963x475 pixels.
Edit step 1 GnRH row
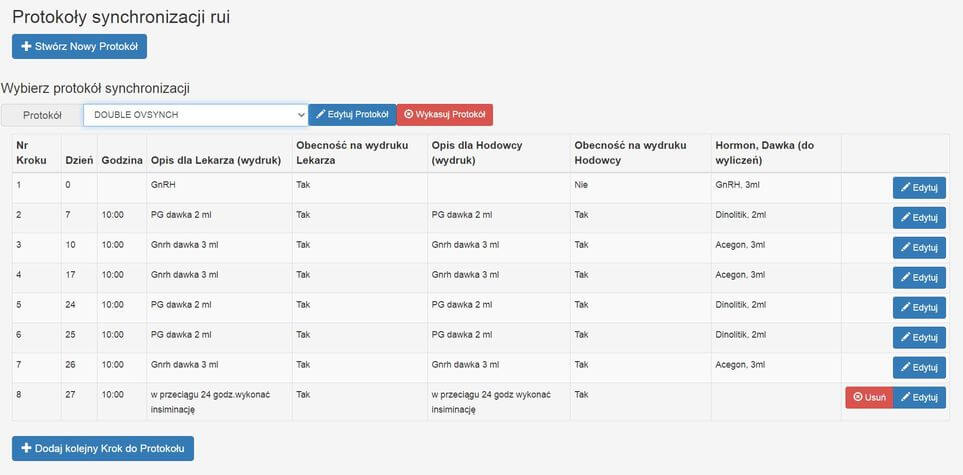click(918, 187)
